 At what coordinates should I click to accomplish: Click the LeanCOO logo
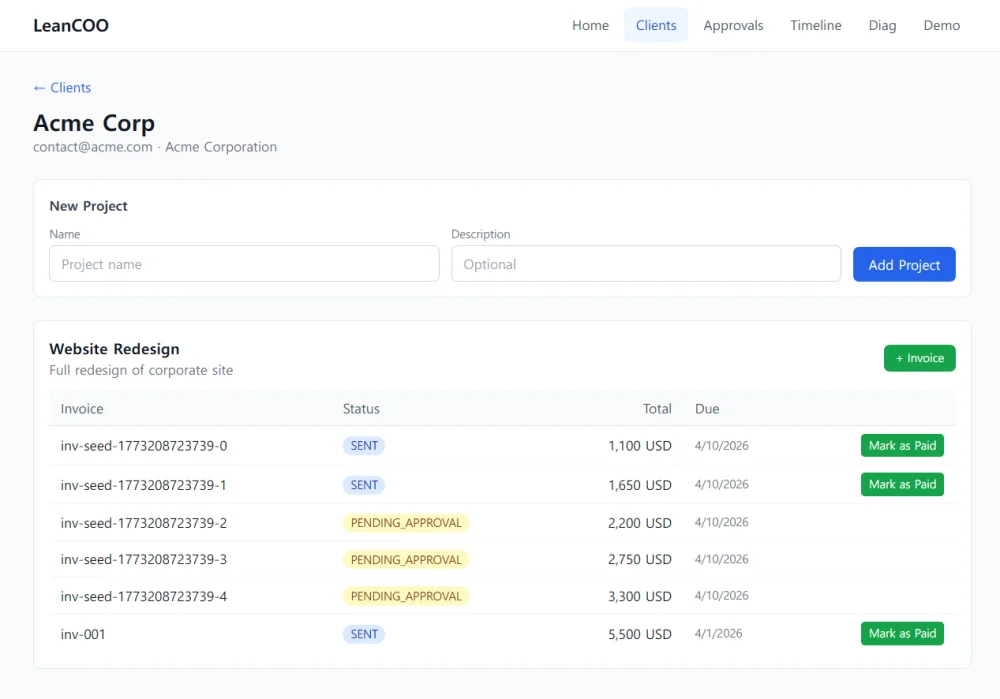[71, 26]
